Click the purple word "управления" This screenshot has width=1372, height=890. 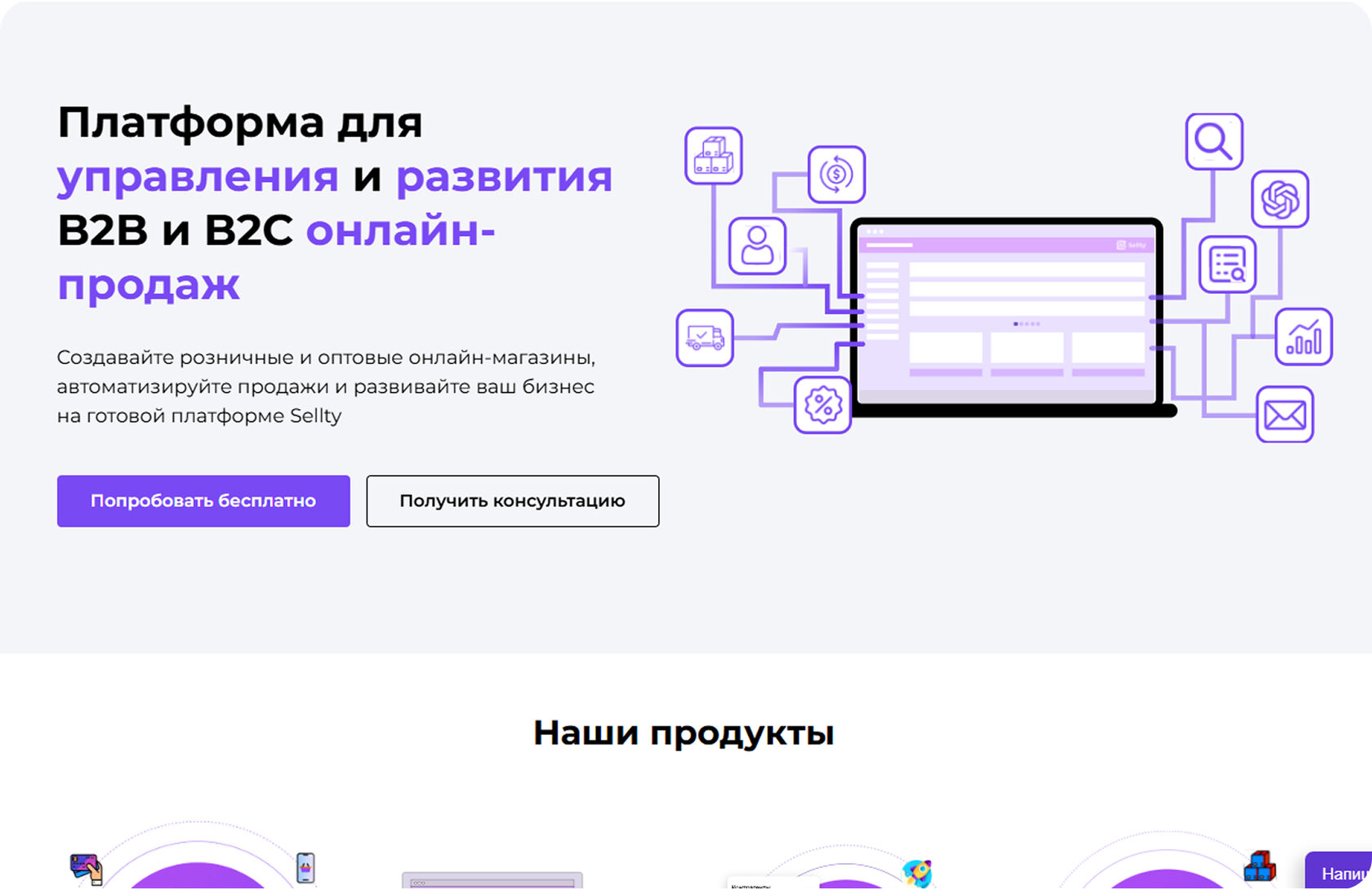point(198,177)
